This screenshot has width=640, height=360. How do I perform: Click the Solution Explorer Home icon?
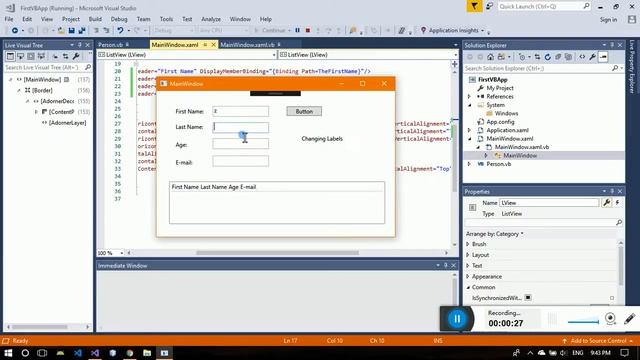click(x=490, y=57)
